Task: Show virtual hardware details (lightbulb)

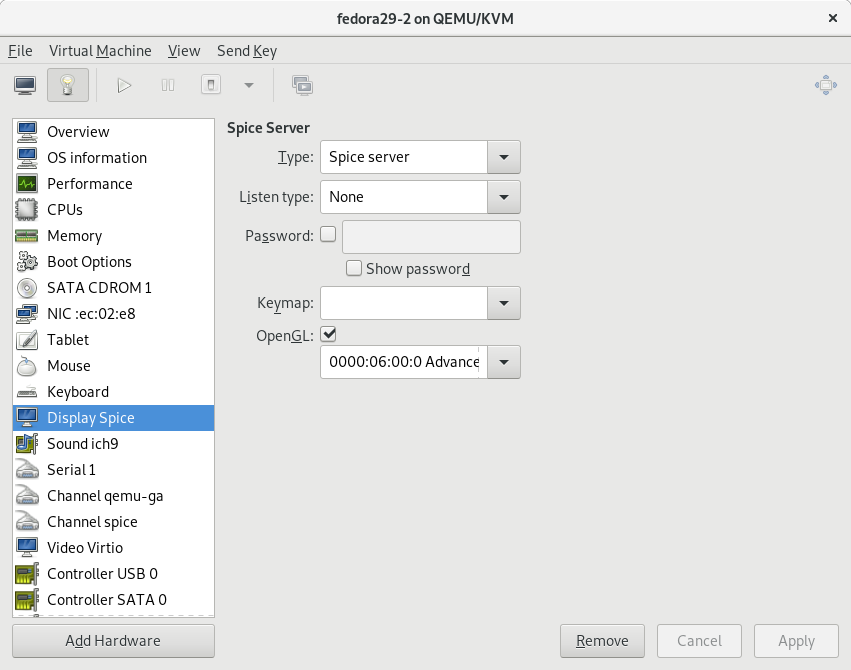Action: (68, 85)
